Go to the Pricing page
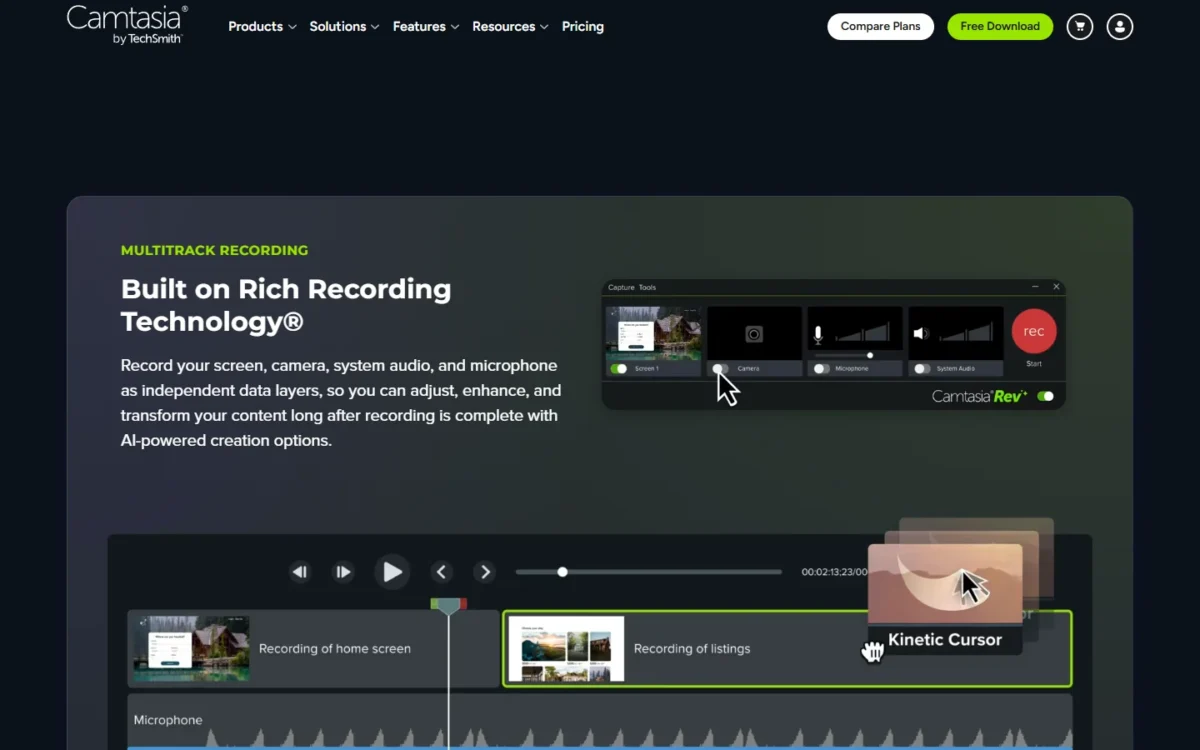Image resolution: width=1200 pixels, height=750 pixels. (x=583, y=27)
